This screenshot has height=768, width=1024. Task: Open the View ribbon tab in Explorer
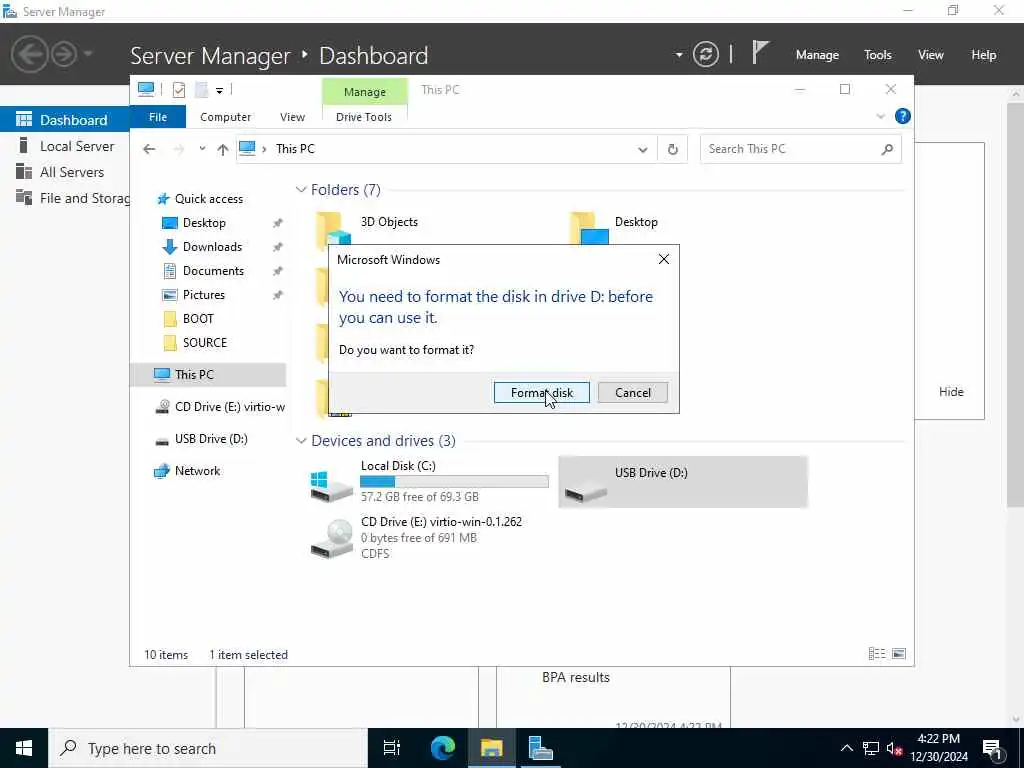(293, 117)
